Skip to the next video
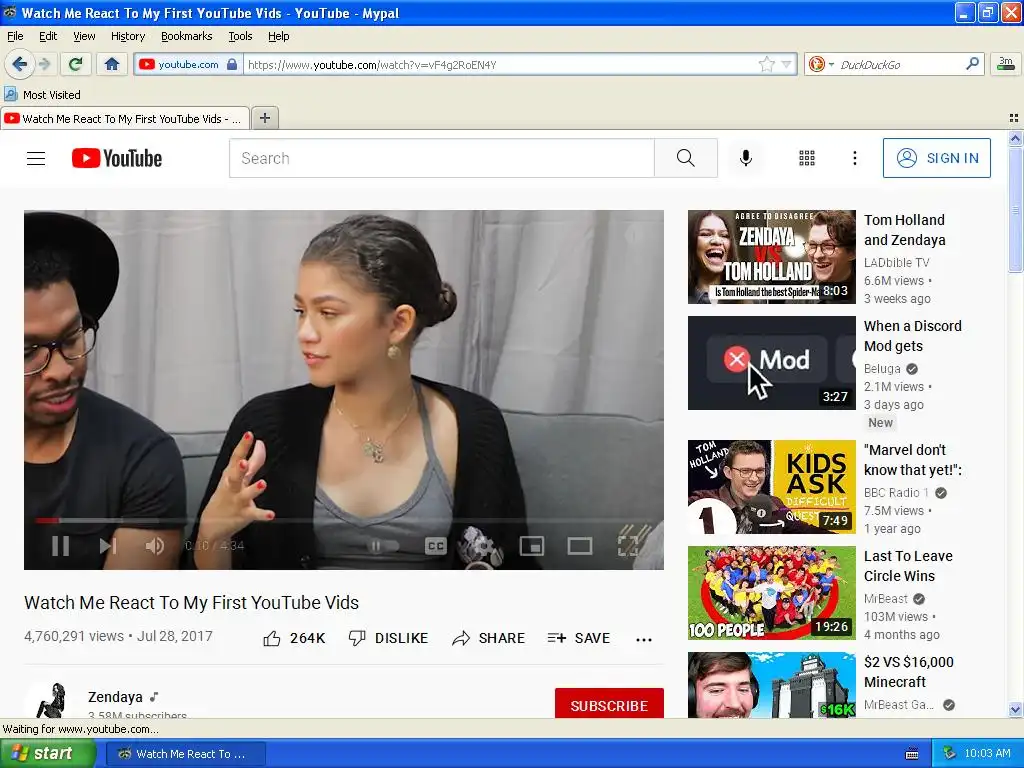 108,545
